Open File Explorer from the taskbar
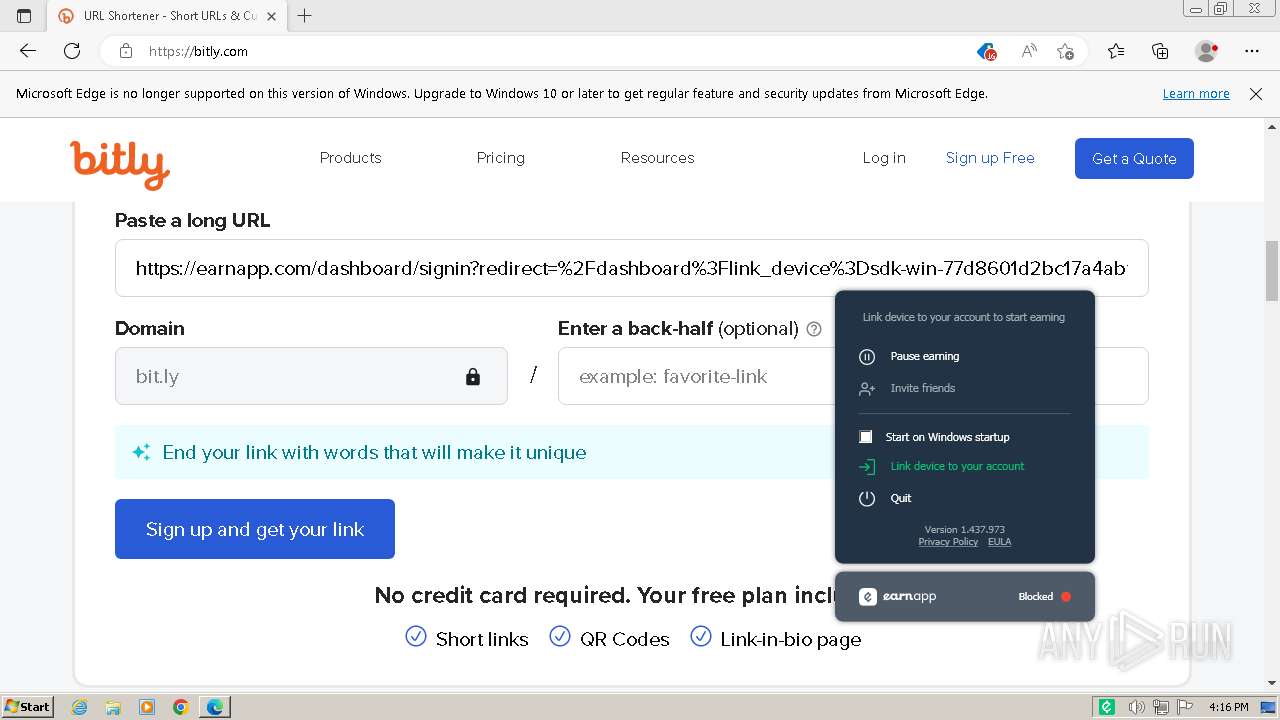 click(113, 707)
